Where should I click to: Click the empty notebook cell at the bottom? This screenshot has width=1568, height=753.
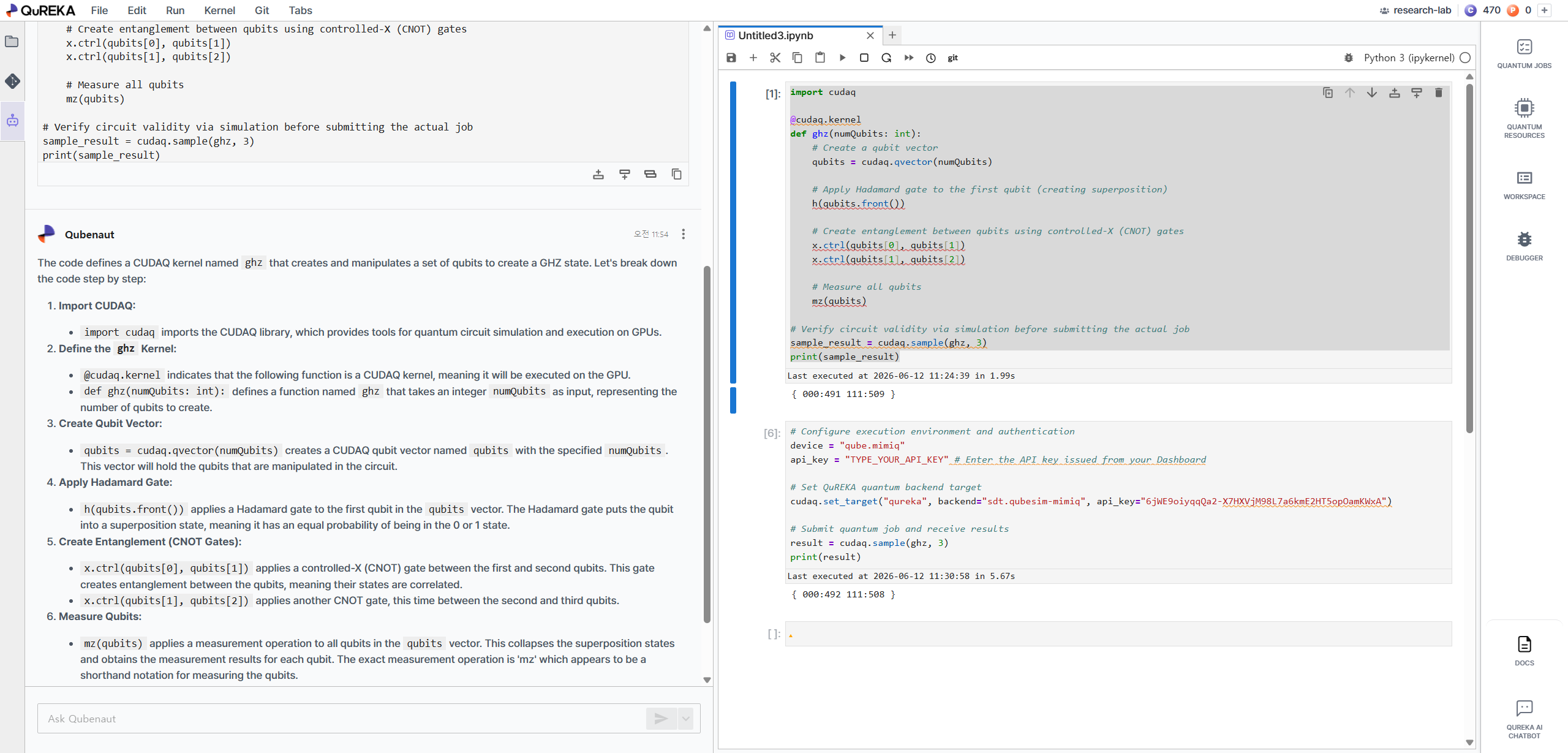pos(1118,634)
